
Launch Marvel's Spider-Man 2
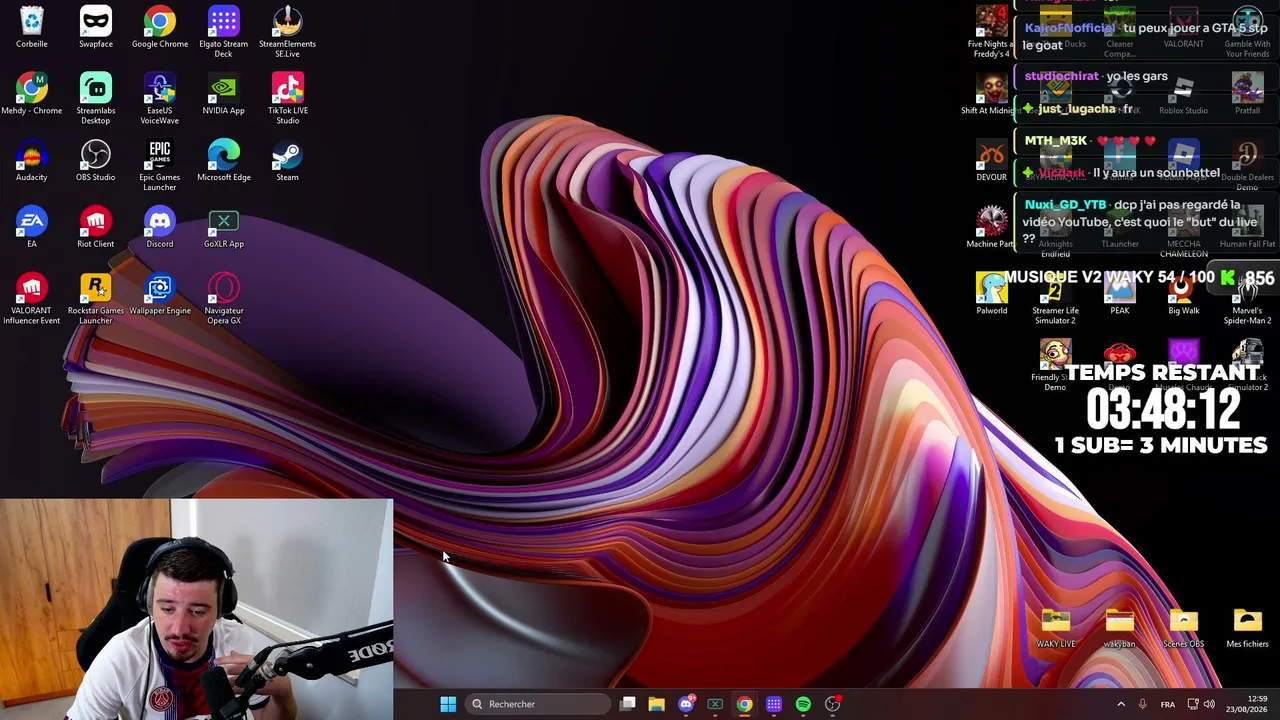pyautogui.click(x=1247, y=299)
